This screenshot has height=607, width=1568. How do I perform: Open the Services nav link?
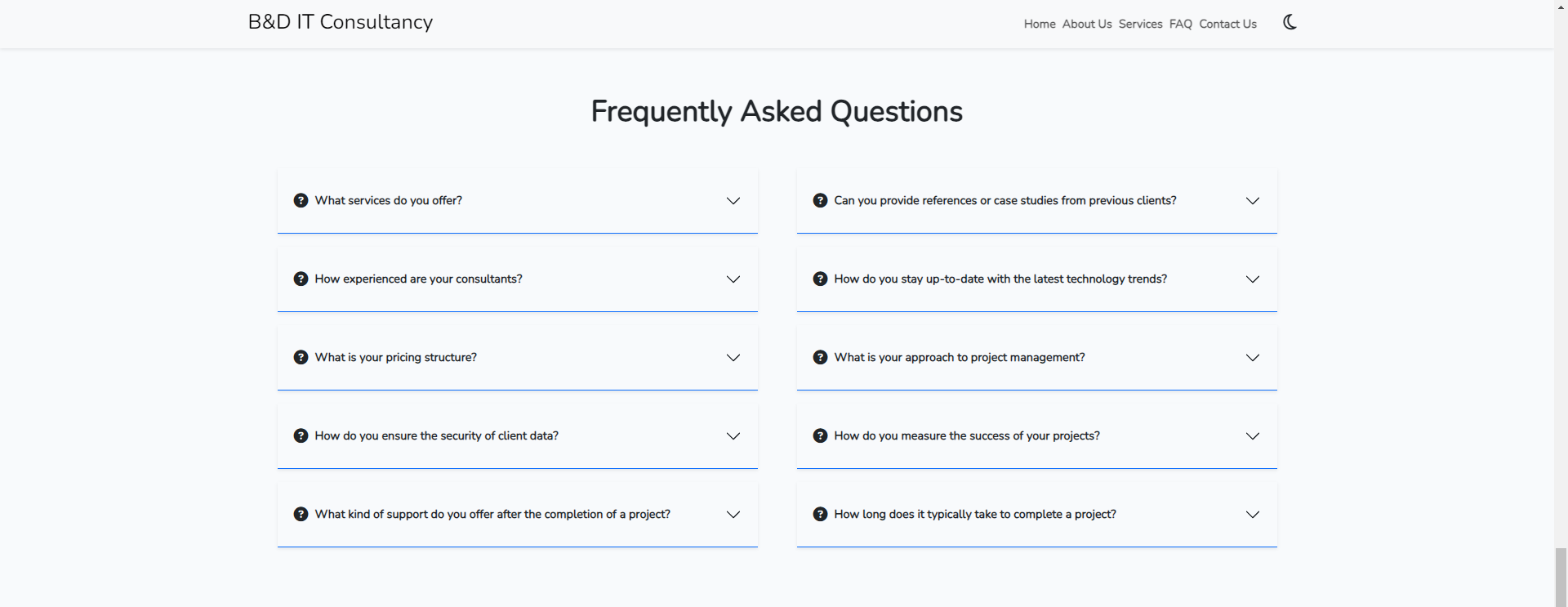click(x=1140, y=24)
